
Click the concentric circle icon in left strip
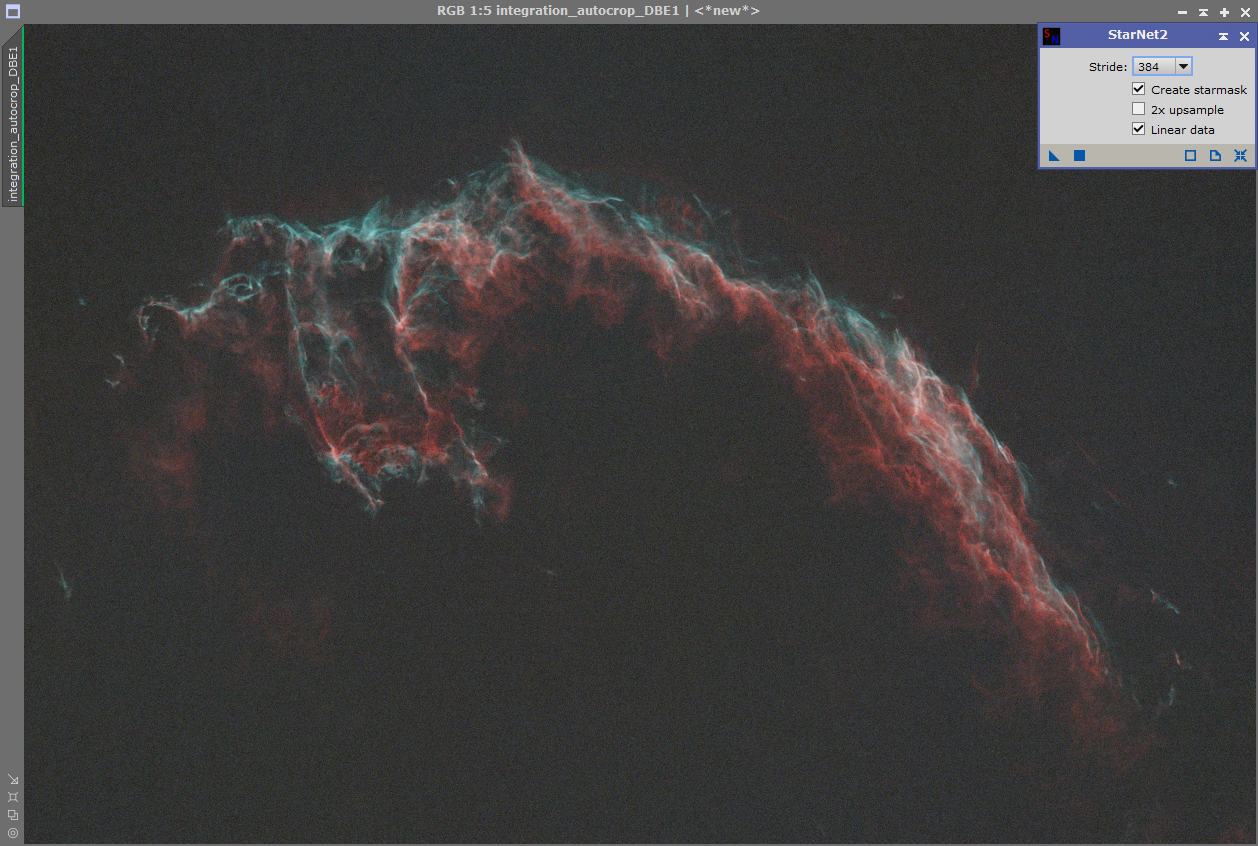point(13,832)
